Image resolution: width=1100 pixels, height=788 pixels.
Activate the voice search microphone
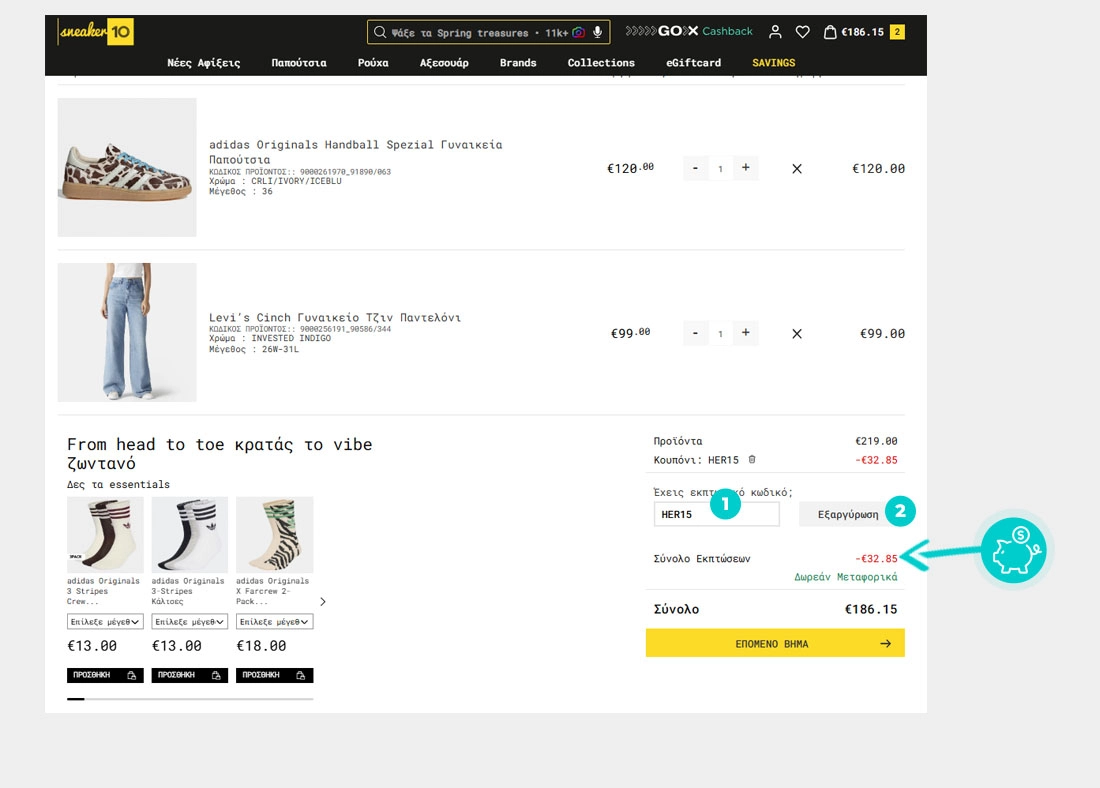[x=598, y=32]
